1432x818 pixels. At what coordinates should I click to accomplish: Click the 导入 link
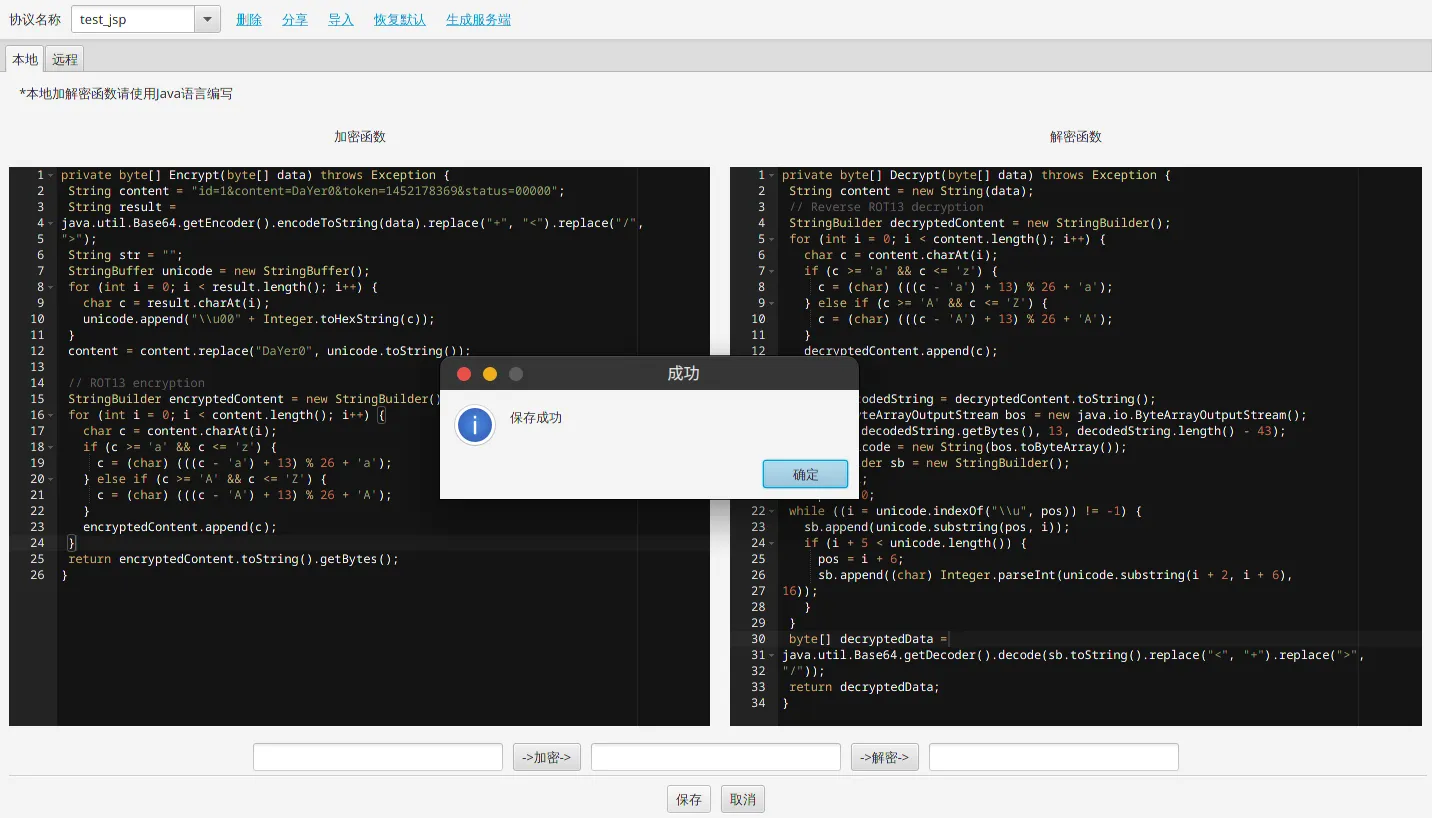[341, 20]
